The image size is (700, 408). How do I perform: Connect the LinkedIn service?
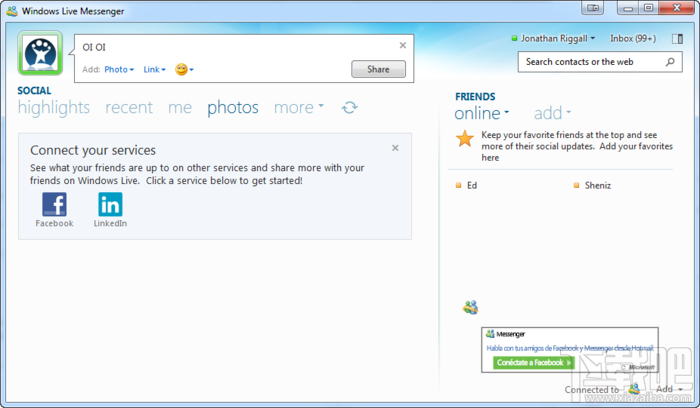point(110,210)
